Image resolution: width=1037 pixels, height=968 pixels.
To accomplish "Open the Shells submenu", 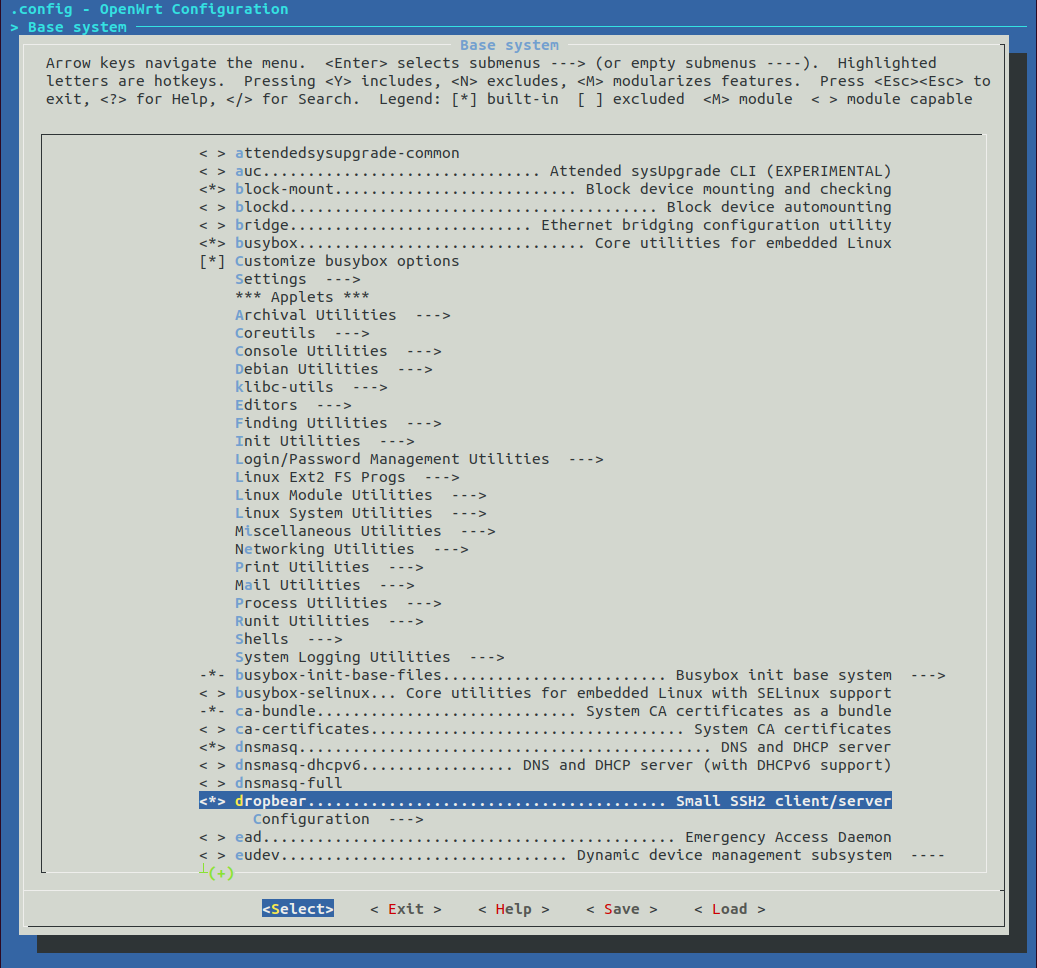I will 288,639.
